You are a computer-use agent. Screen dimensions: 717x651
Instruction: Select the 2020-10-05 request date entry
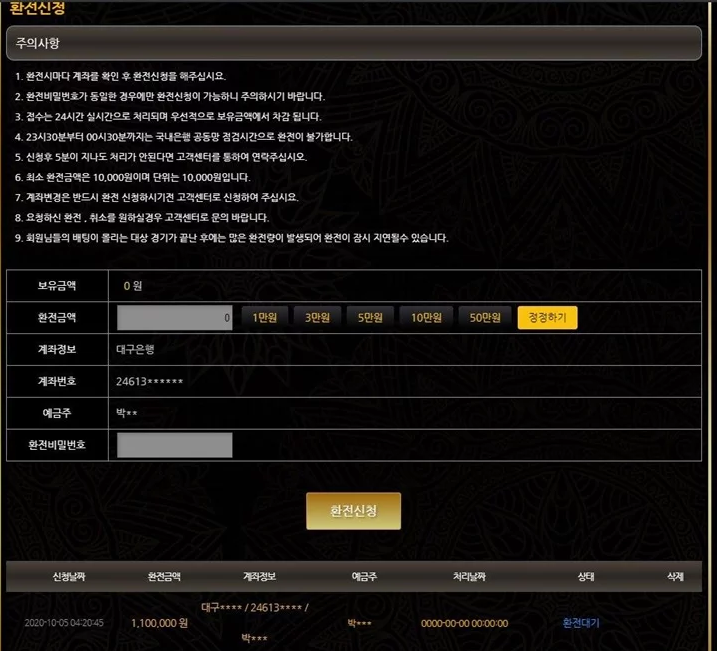(64, 622)
